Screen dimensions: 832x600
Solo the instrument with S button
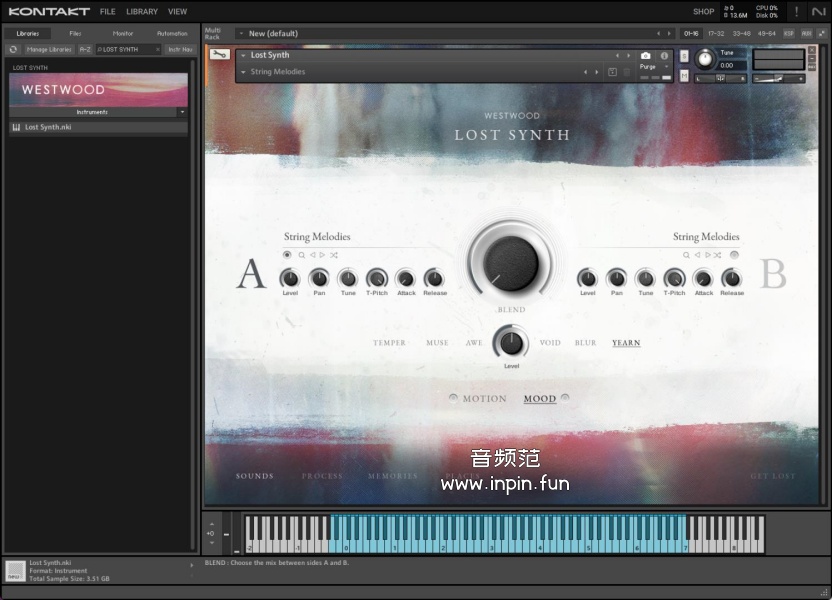tap(684, 56)
